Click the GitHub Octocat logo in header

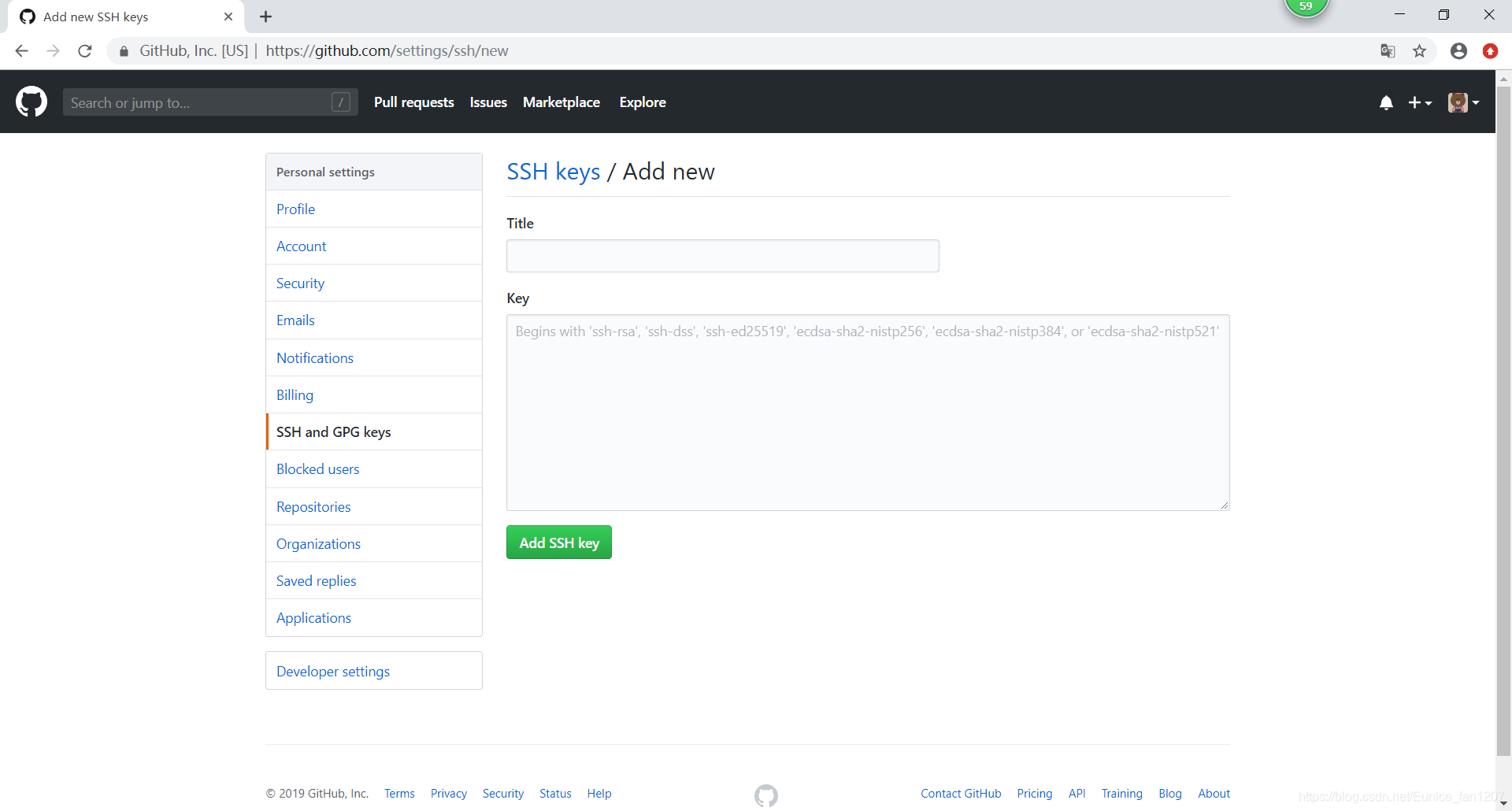click(31, 102)
